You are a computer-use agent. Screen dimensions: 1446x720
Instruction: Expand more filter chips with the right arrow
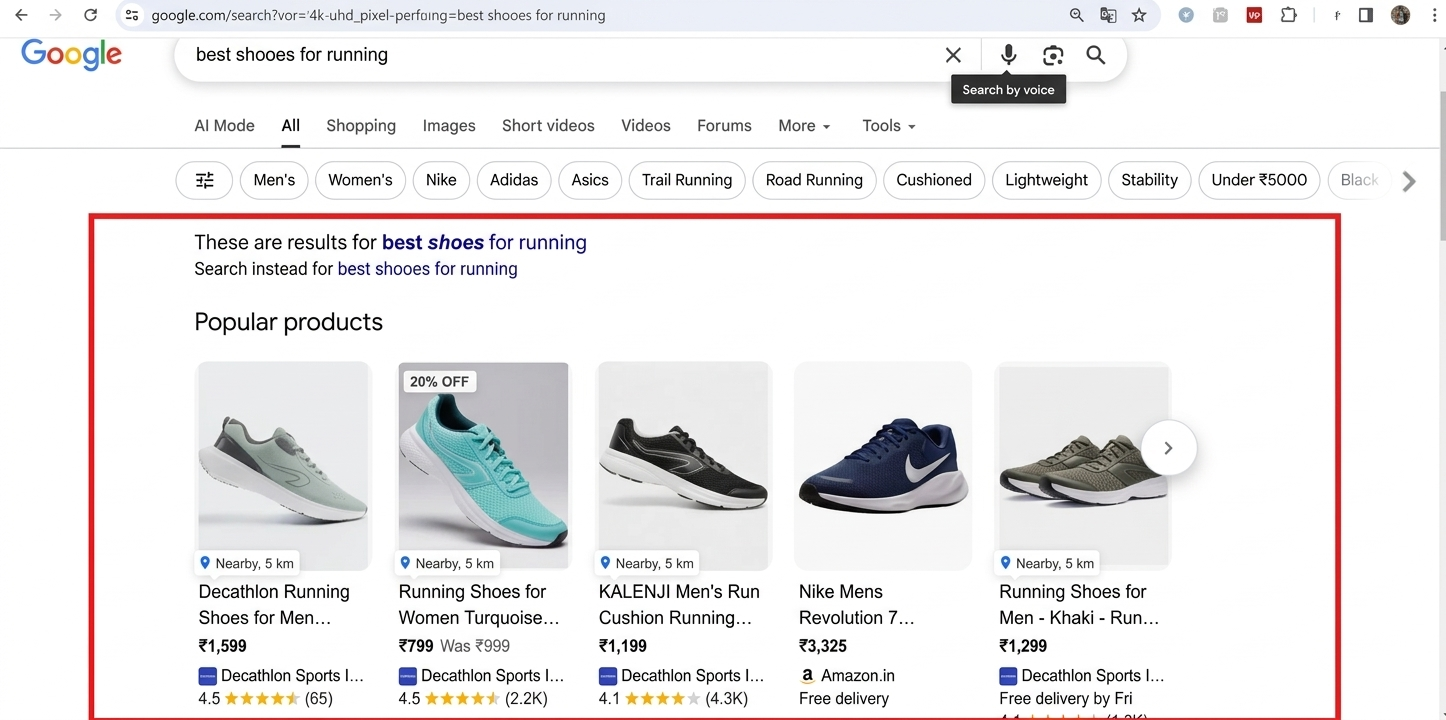point(1410,181)
